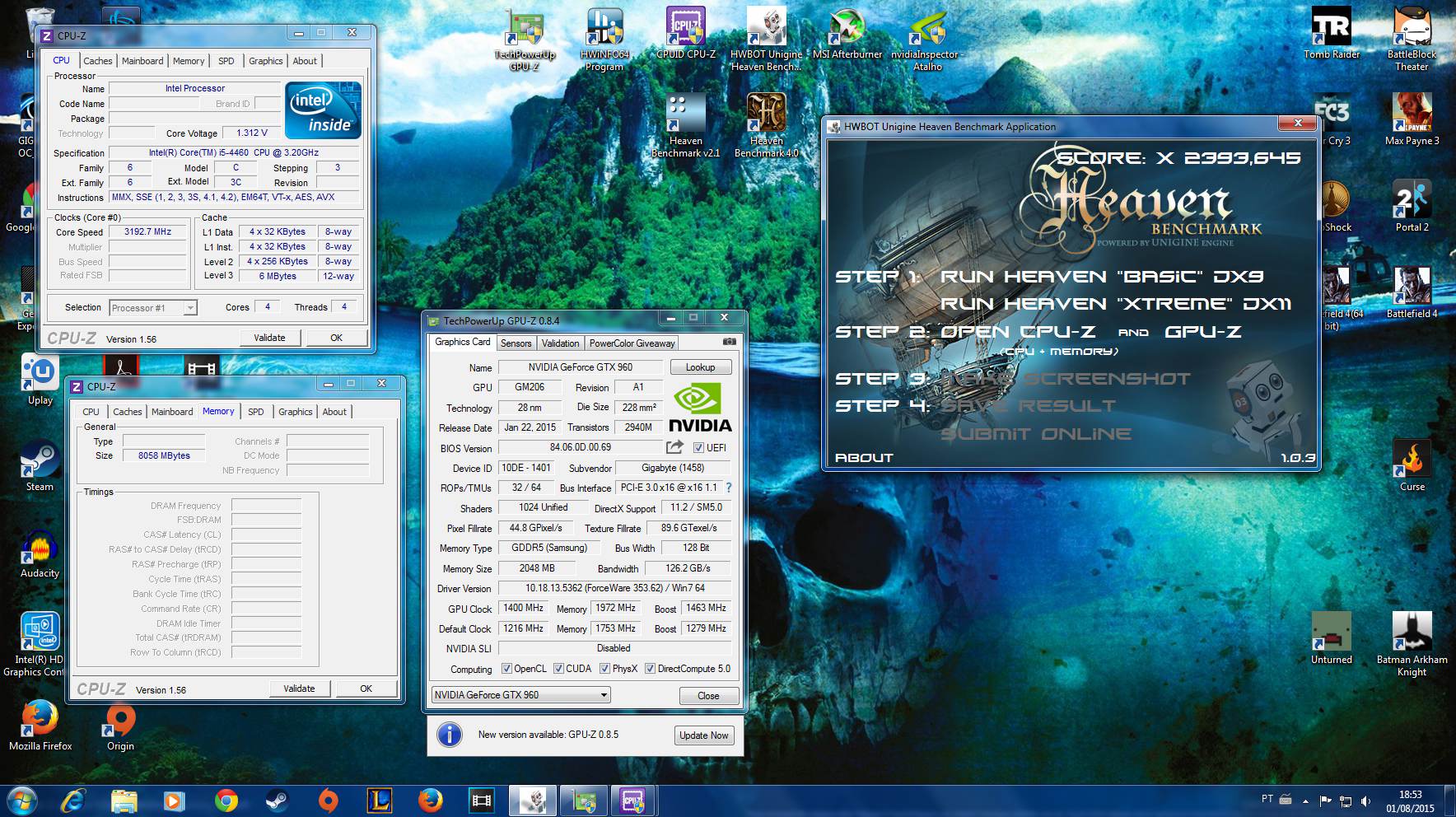
Task: Click GPU-Z Name field NVIDIA GeForce GTX 960
Action: pos(581,367)
